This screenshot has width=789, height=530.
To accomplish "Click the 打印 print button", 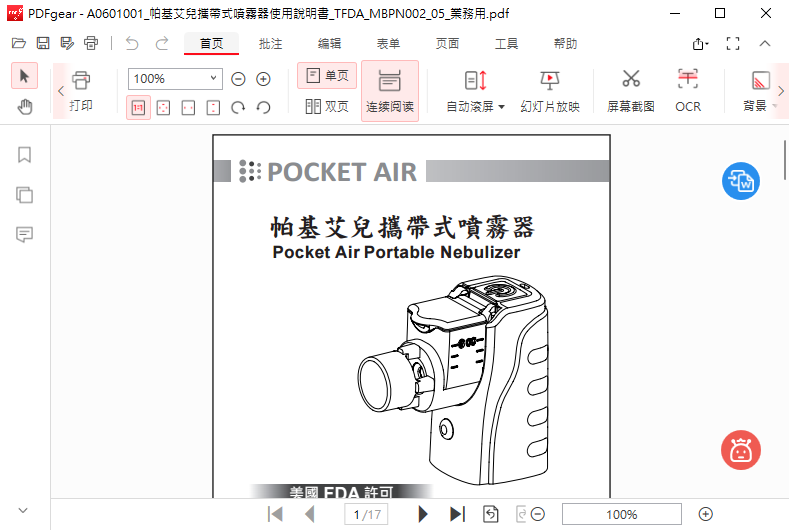I will 81,91.
